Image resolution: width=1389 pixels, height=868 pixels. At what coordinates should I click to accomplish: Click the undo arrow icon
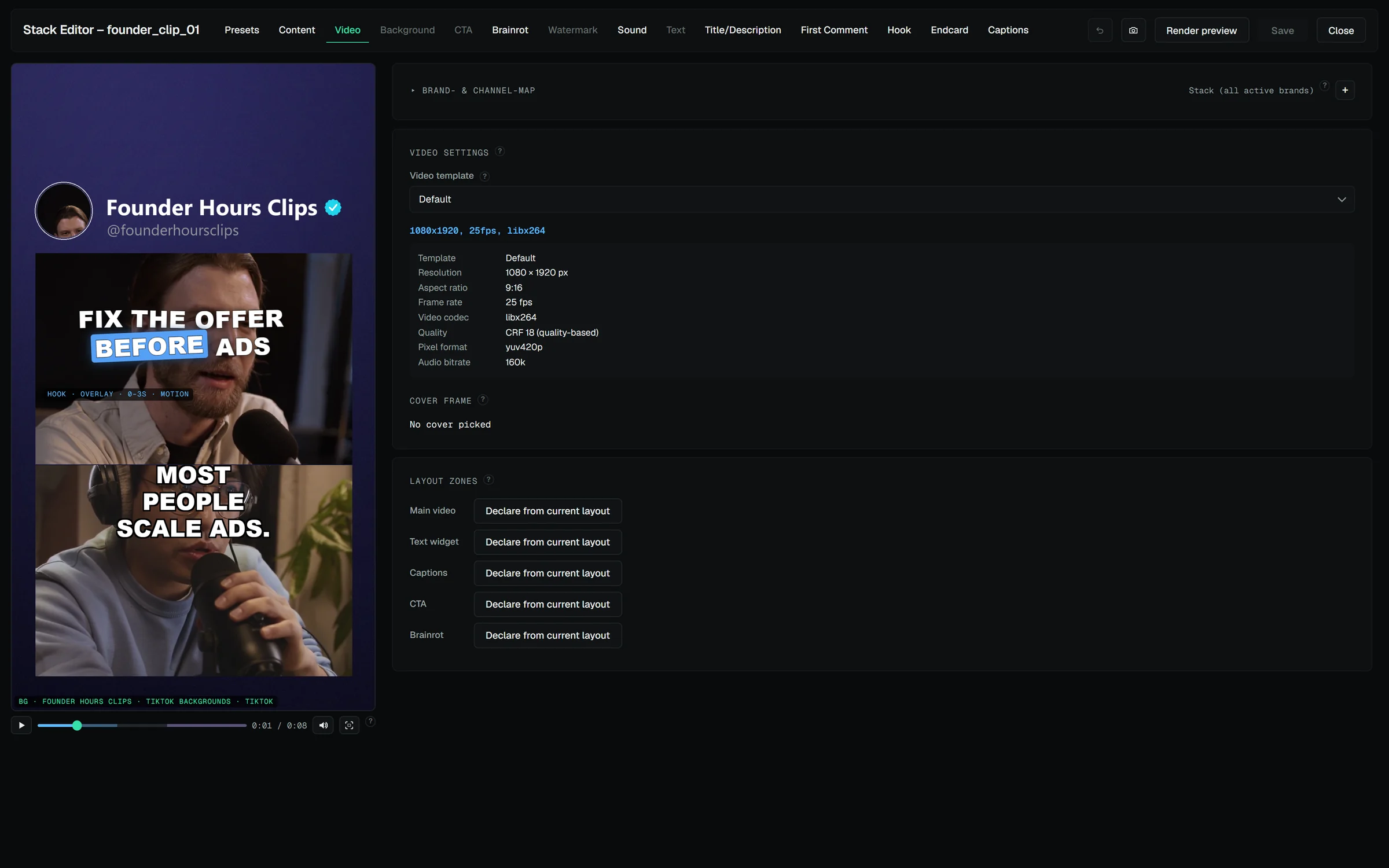1100,30
